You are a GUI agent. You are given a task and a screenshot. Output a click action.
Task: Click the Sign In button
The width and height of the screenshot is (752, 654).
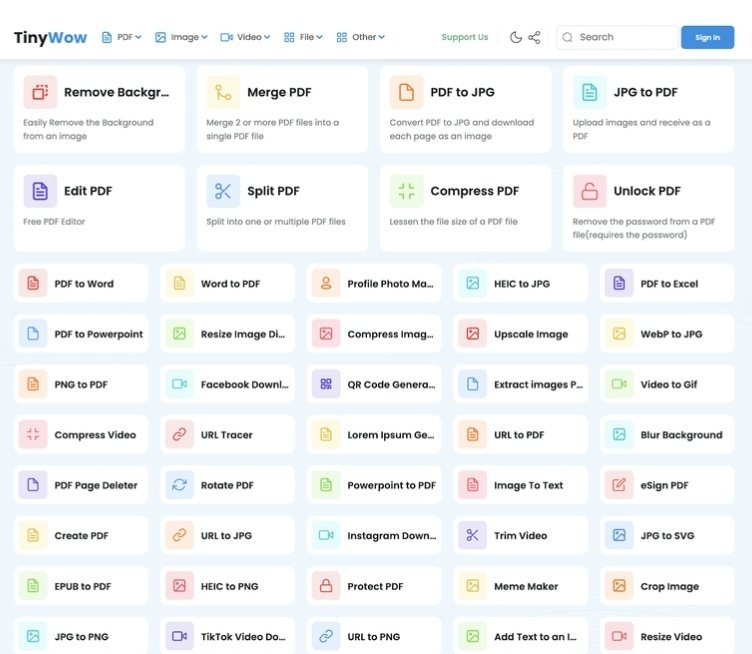[x=707, y=37]
